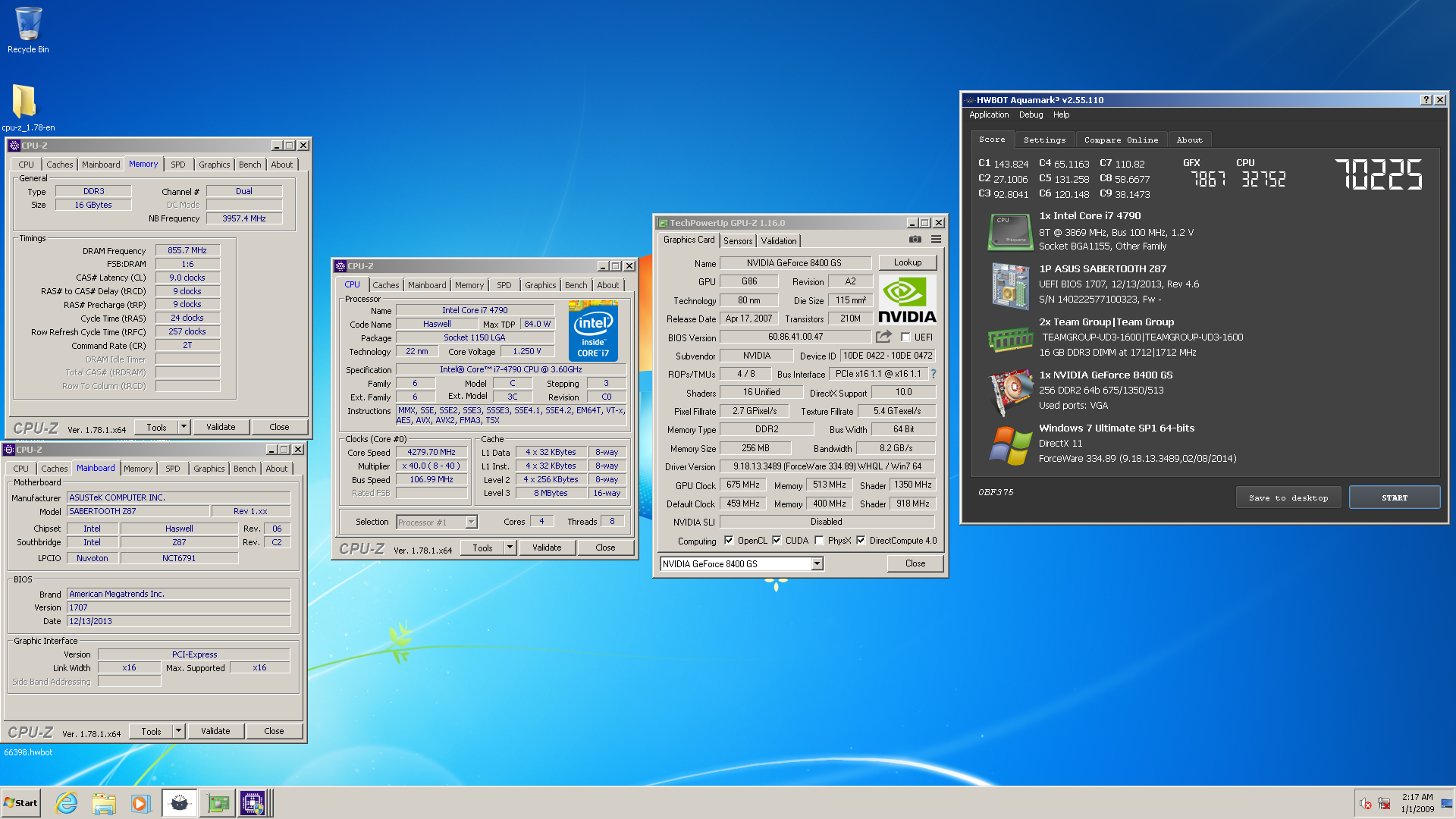
Task: Open Windows Media Player from the taskbar
Action: 140,803
